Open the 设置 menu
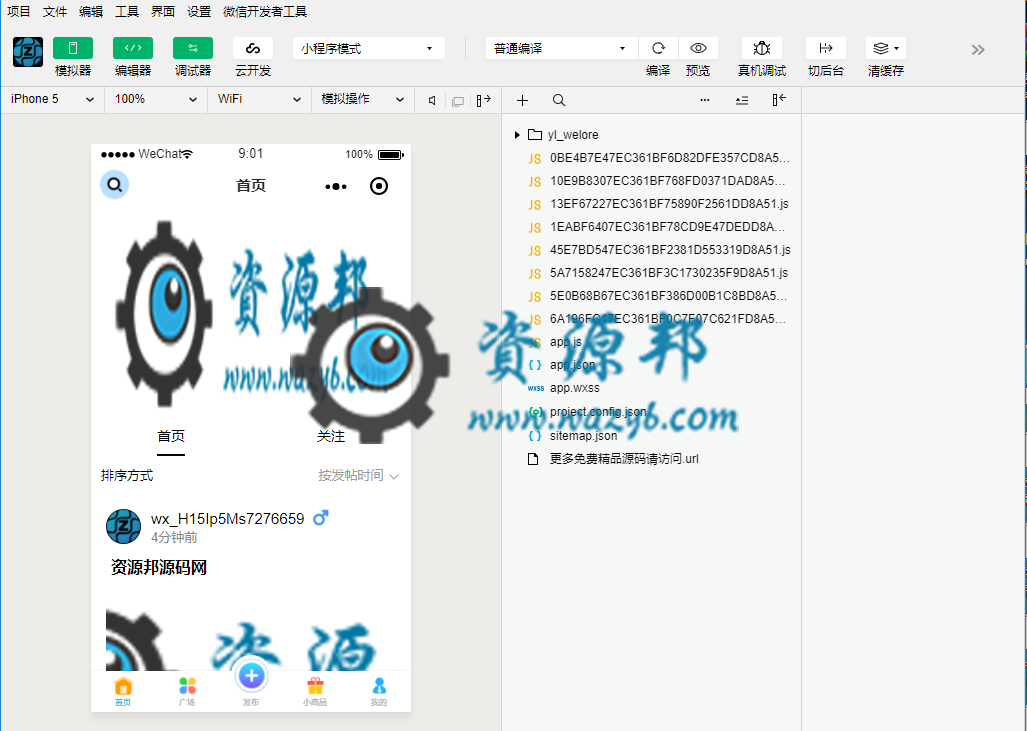The image size is (1027, 731). click(x=199, y=11)
